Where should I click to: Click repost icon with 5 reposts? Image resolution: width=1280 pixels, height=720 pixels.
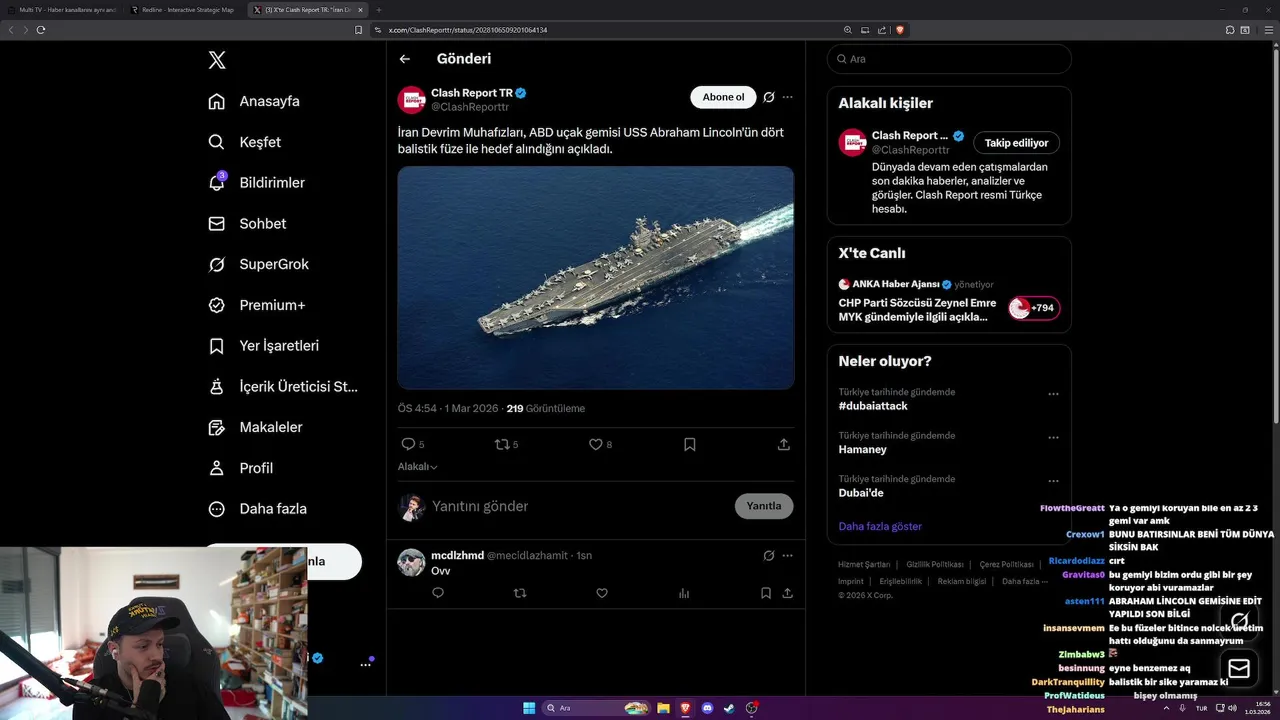(502, 444)
